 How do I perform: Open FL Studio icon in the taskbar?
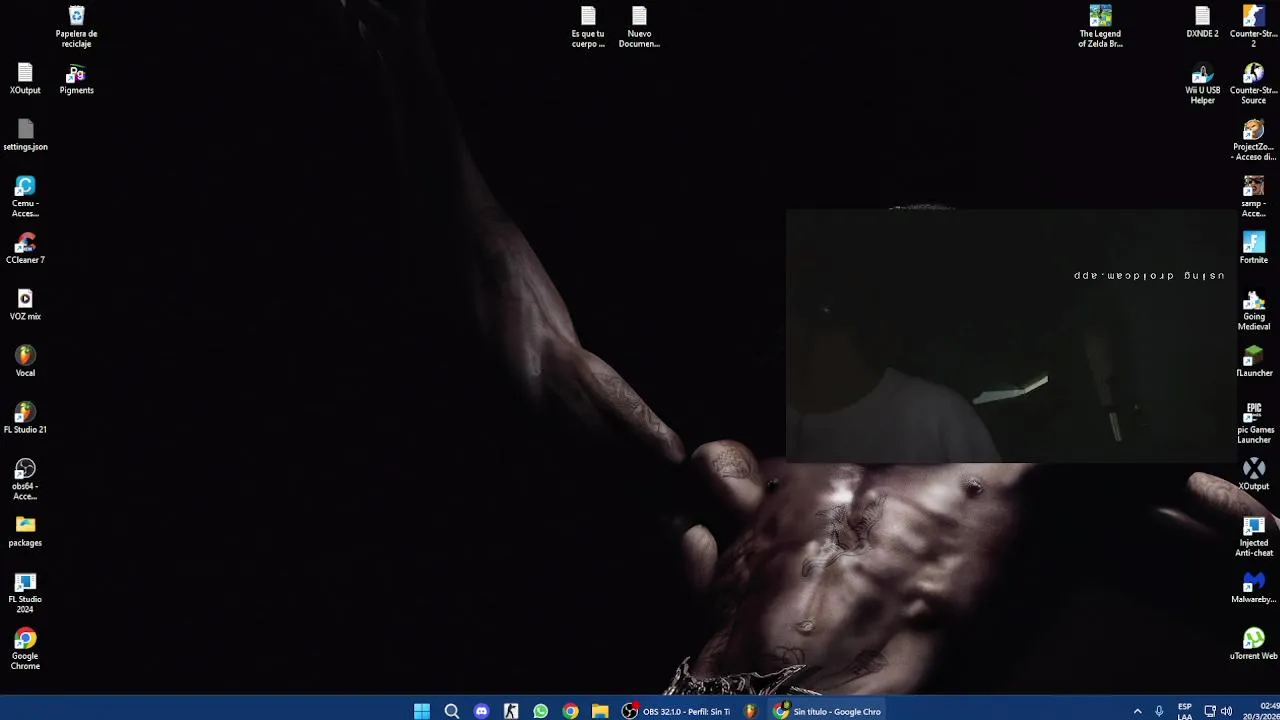point(750,711)
